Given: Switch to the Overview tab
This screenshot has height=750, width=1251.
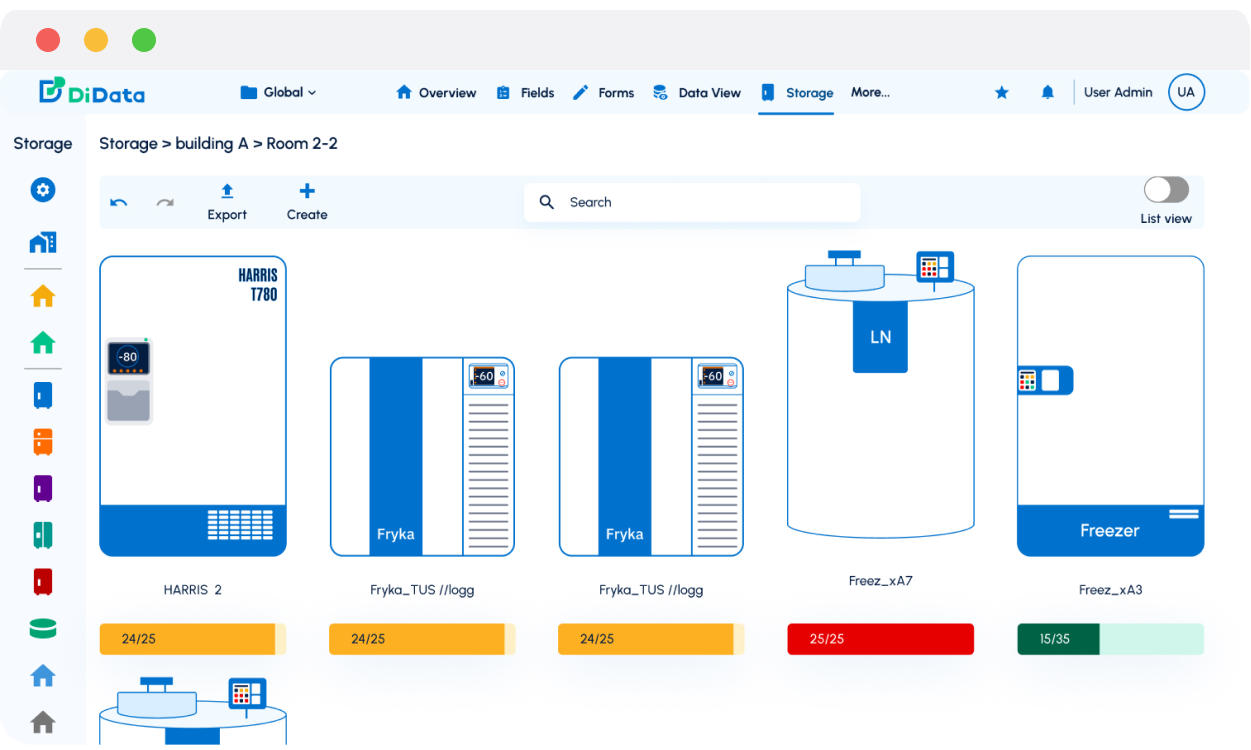Looking at the screenshot, I should click(x=436, y=93).
